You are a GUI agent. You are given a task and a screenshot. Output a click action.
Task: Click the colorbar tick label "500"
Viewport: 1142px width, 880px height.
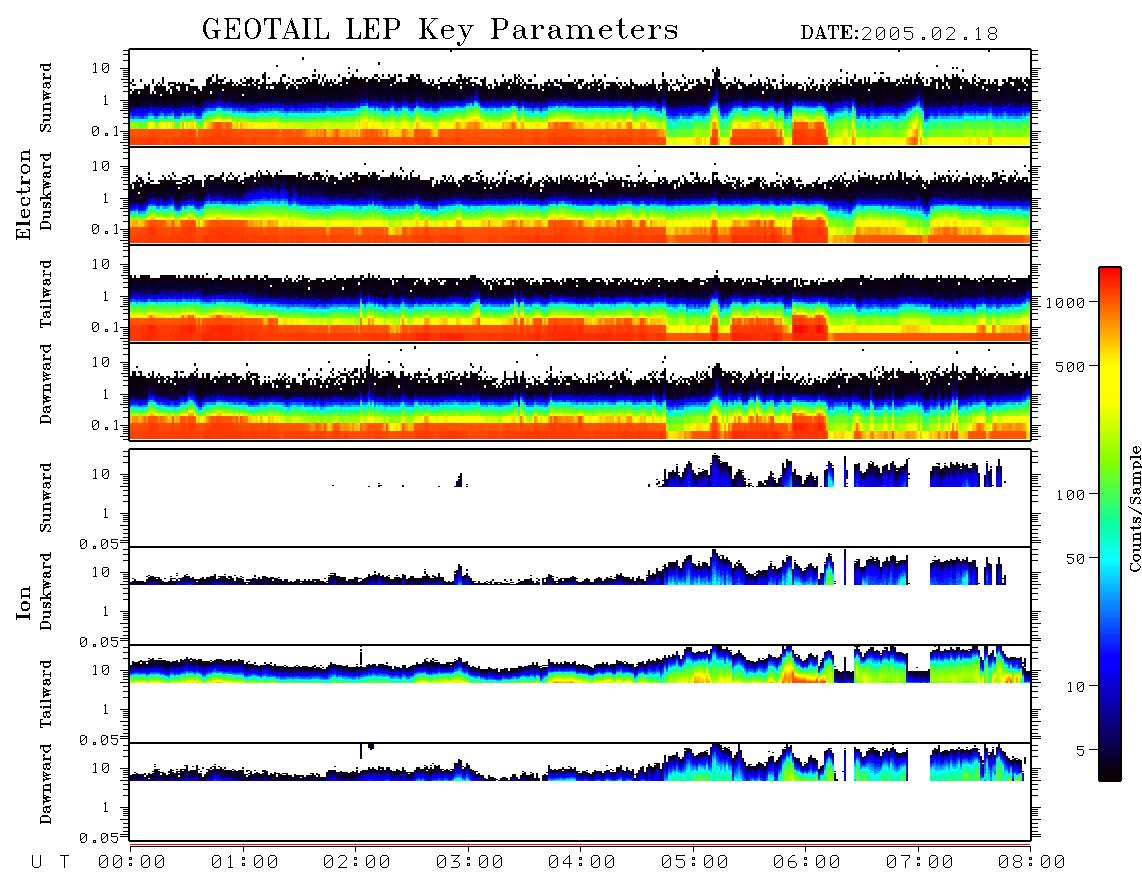1070,366
